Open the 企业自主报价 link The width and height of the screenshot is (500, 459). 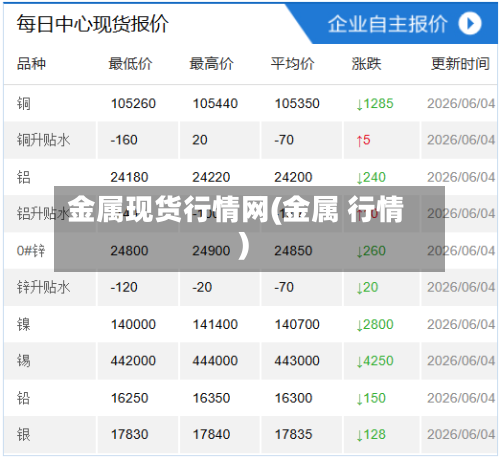(x=387, y=24)
